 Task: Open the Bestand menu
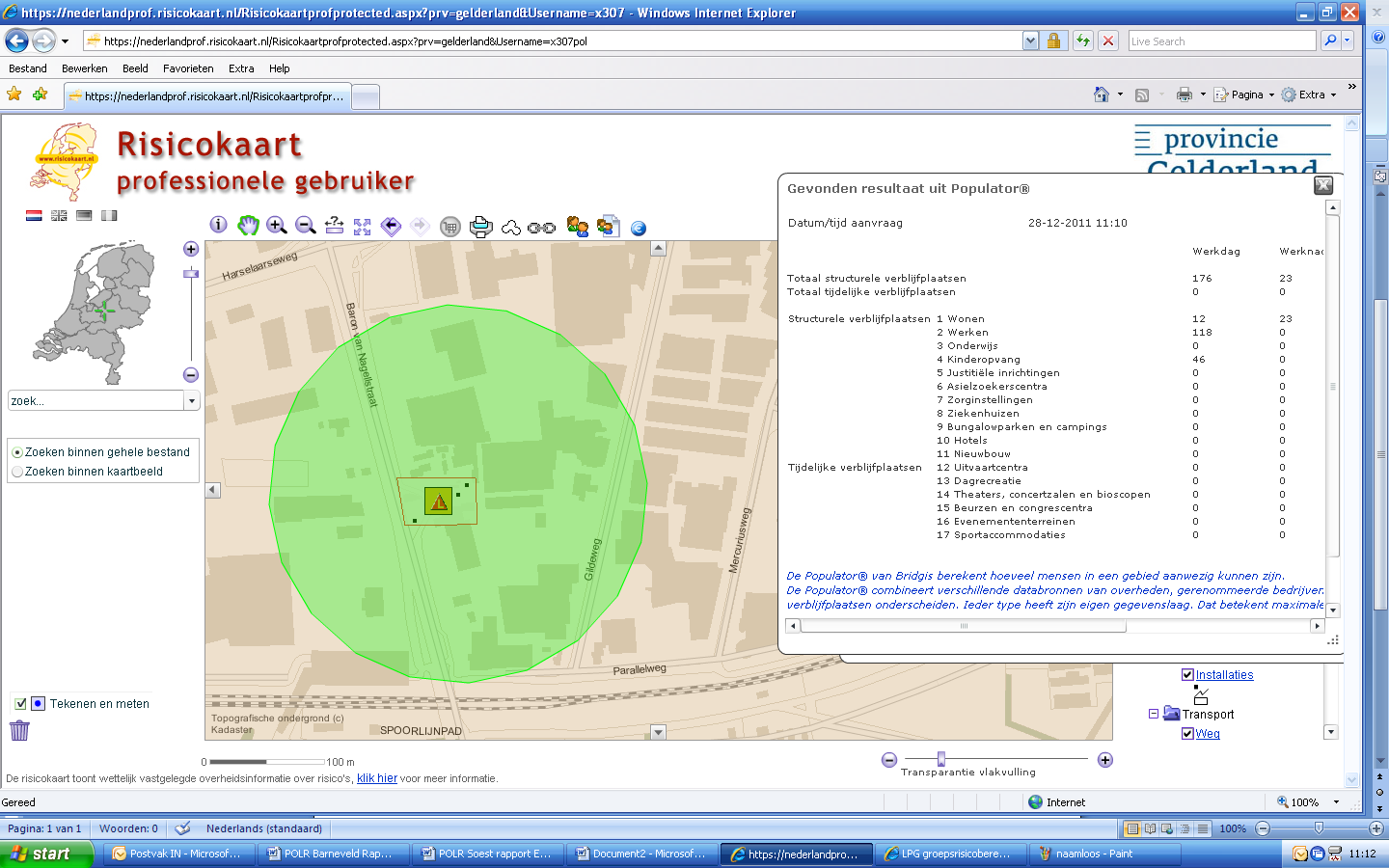coord(28,68)
